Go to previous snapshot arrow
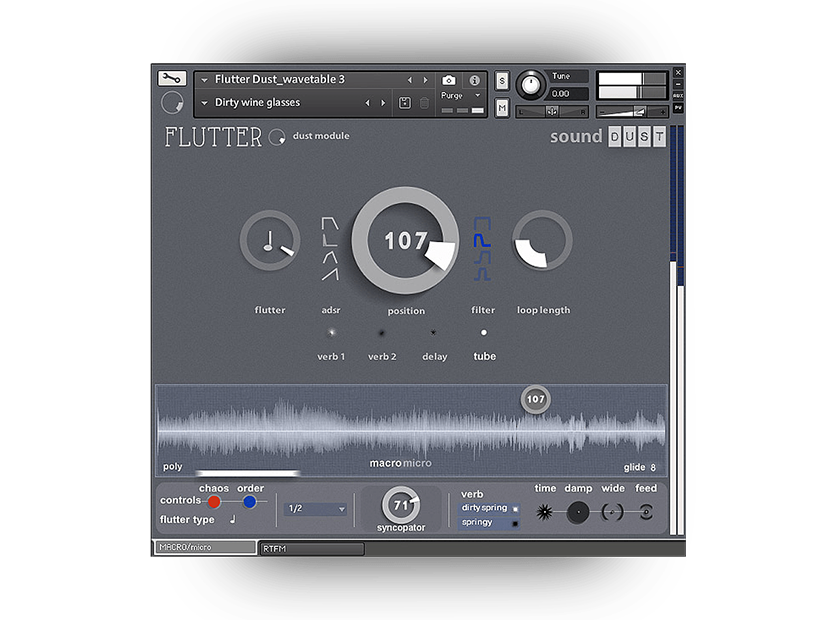The image size is (830, 620). click(x=367, y=103)
